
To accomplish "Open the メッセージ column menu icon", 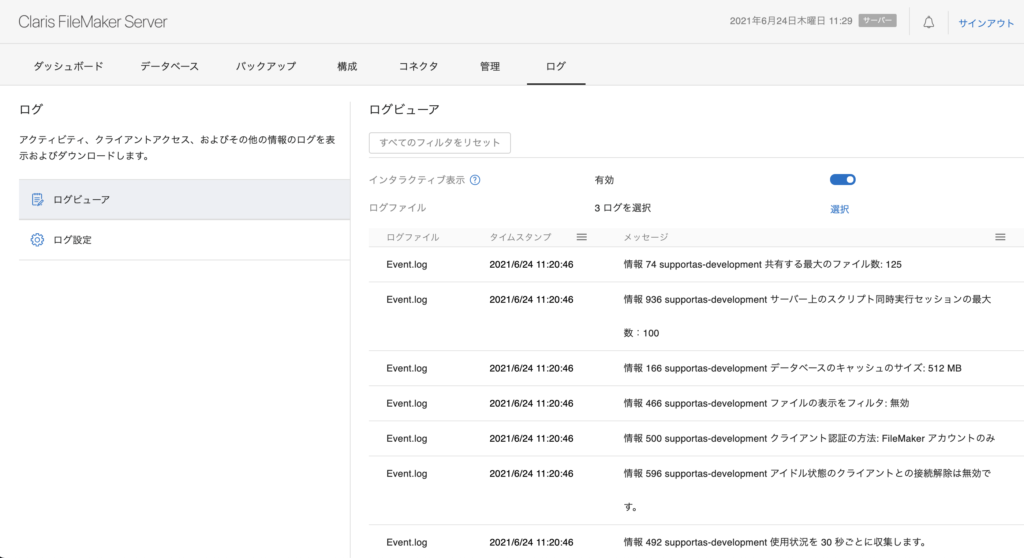I will click(x=999, y=237).
